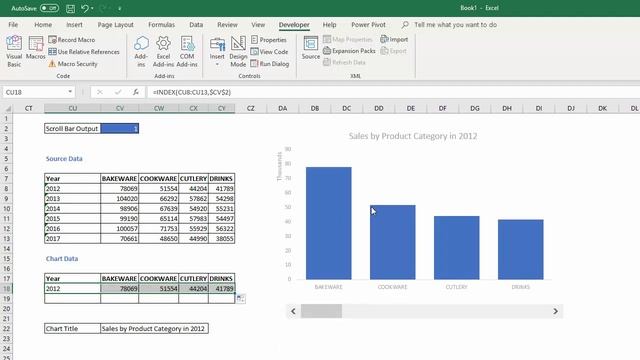
Task: Click the XML Import button
Action: (394, 39)
